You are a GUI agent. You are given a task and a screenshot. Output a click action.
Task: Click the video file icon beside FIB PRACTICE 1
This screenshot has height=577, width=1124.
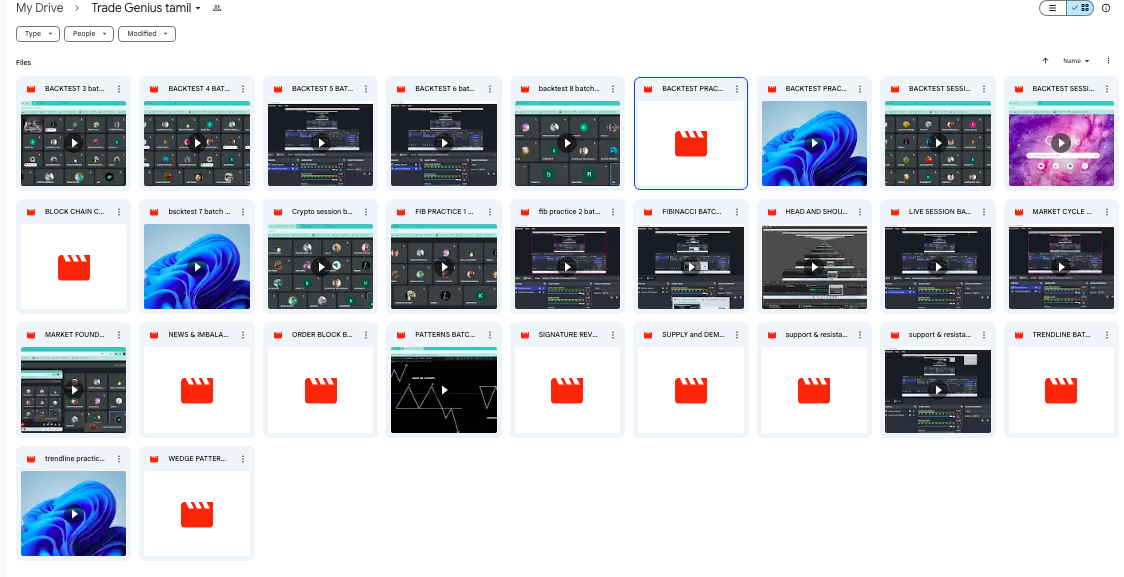click(x=401, y=212)
